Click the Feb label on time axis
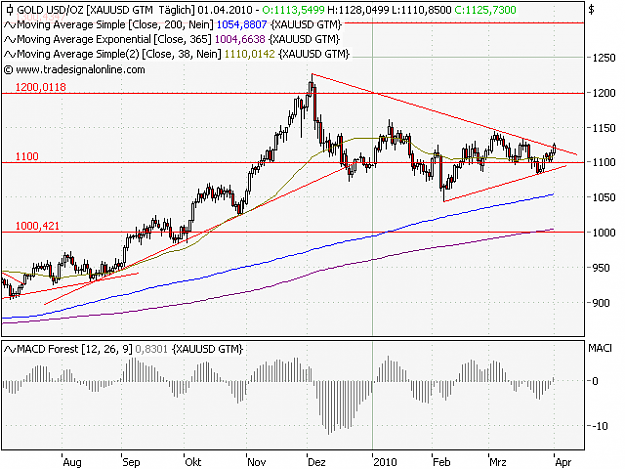 (442, 462)
